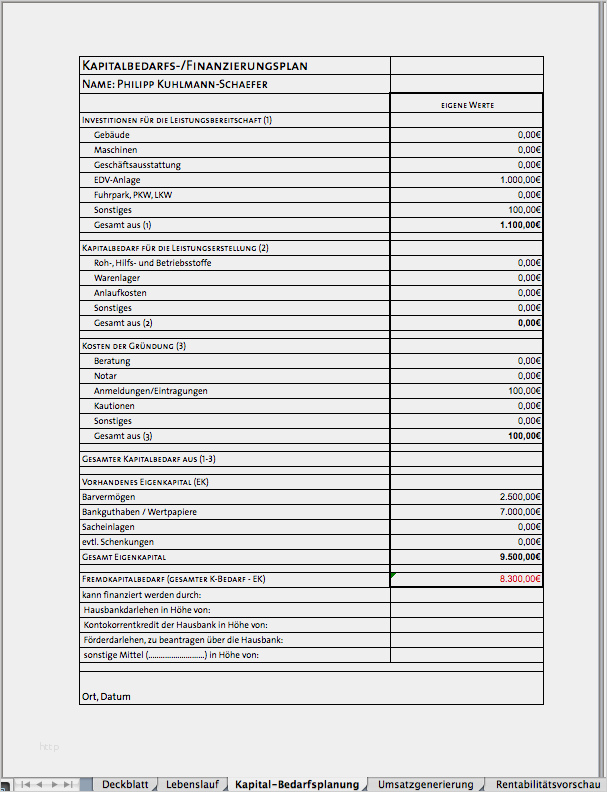
Task: Select the Gesamt Eigenkapital total 9.500,00€
Action: pyautogui.click(x=466, y=557)
